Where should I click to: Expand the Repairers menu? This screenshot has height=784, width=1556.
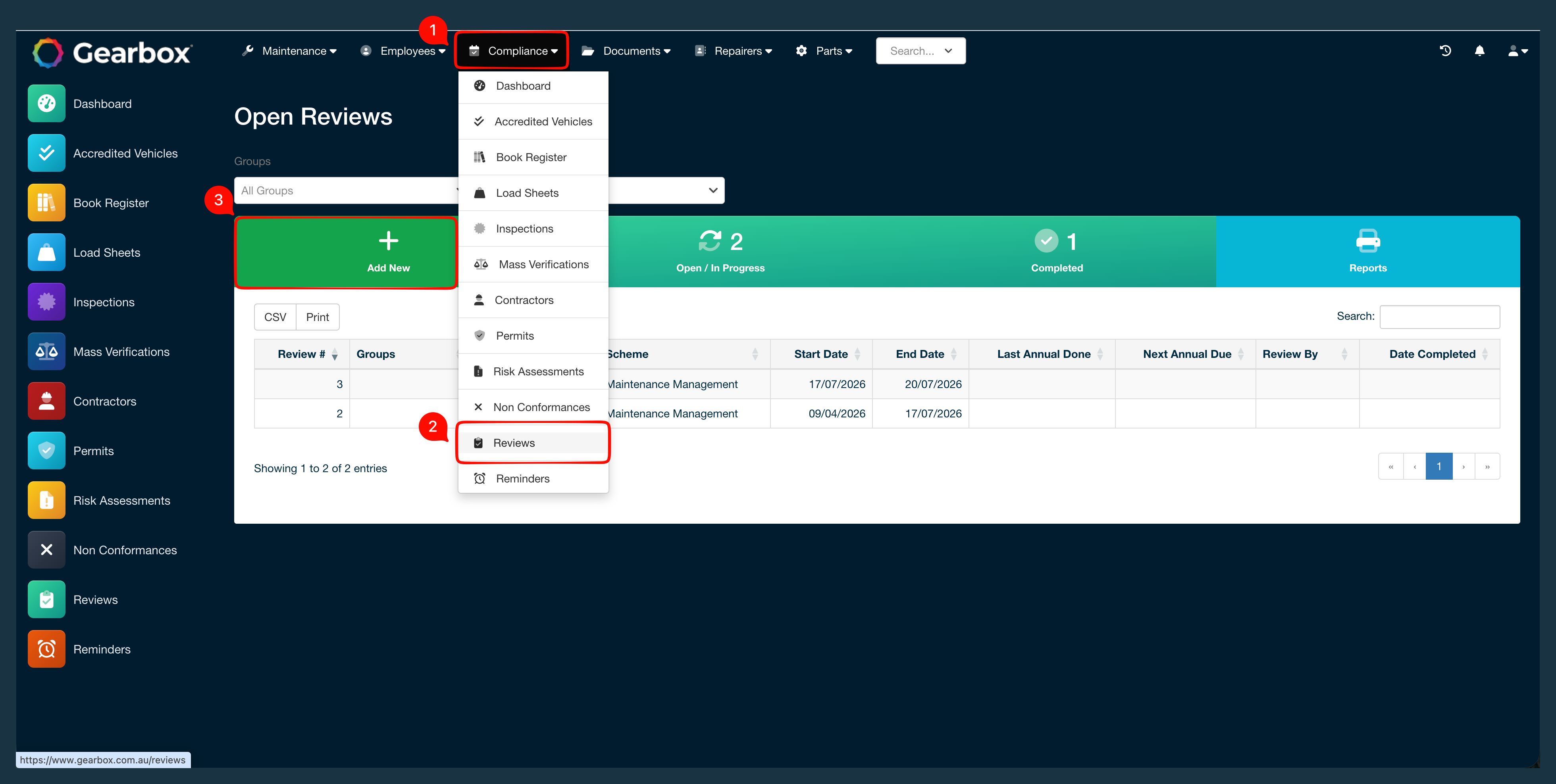pyautogui.click(x=733, y=51)
